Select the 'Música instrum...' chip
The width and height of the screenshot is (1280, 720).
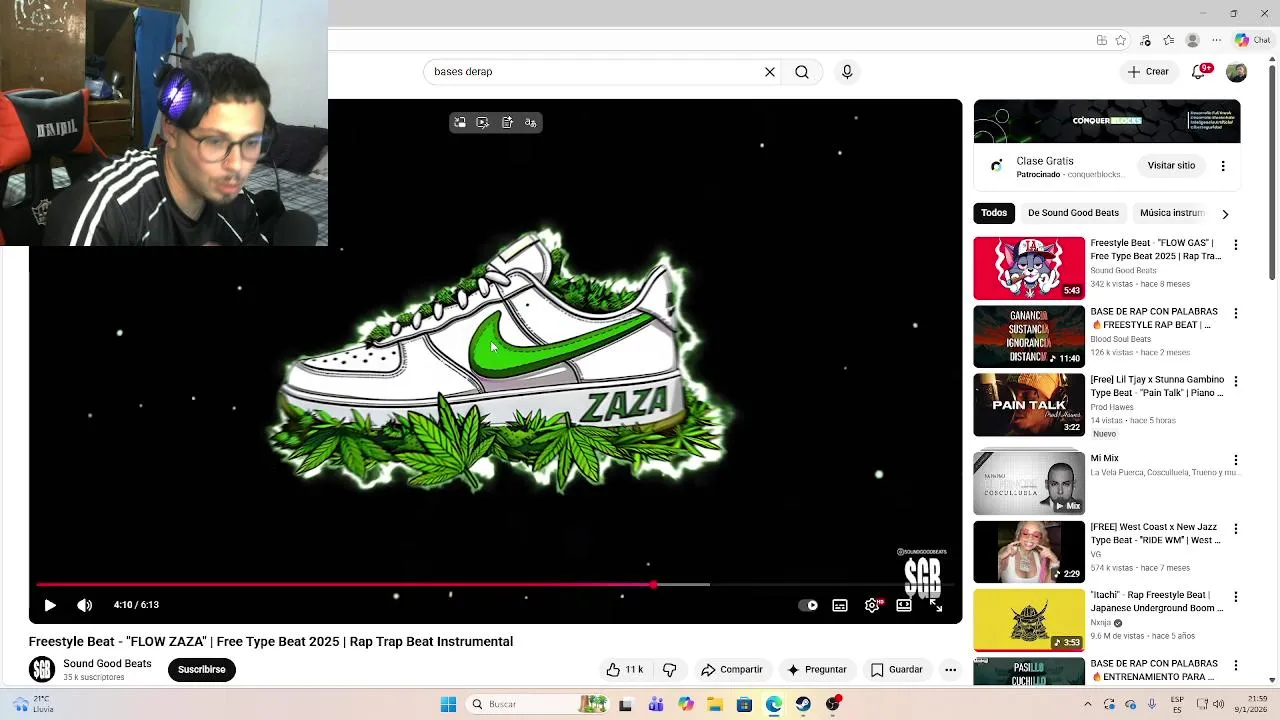pyautogui.click(x=1172, y=213)
